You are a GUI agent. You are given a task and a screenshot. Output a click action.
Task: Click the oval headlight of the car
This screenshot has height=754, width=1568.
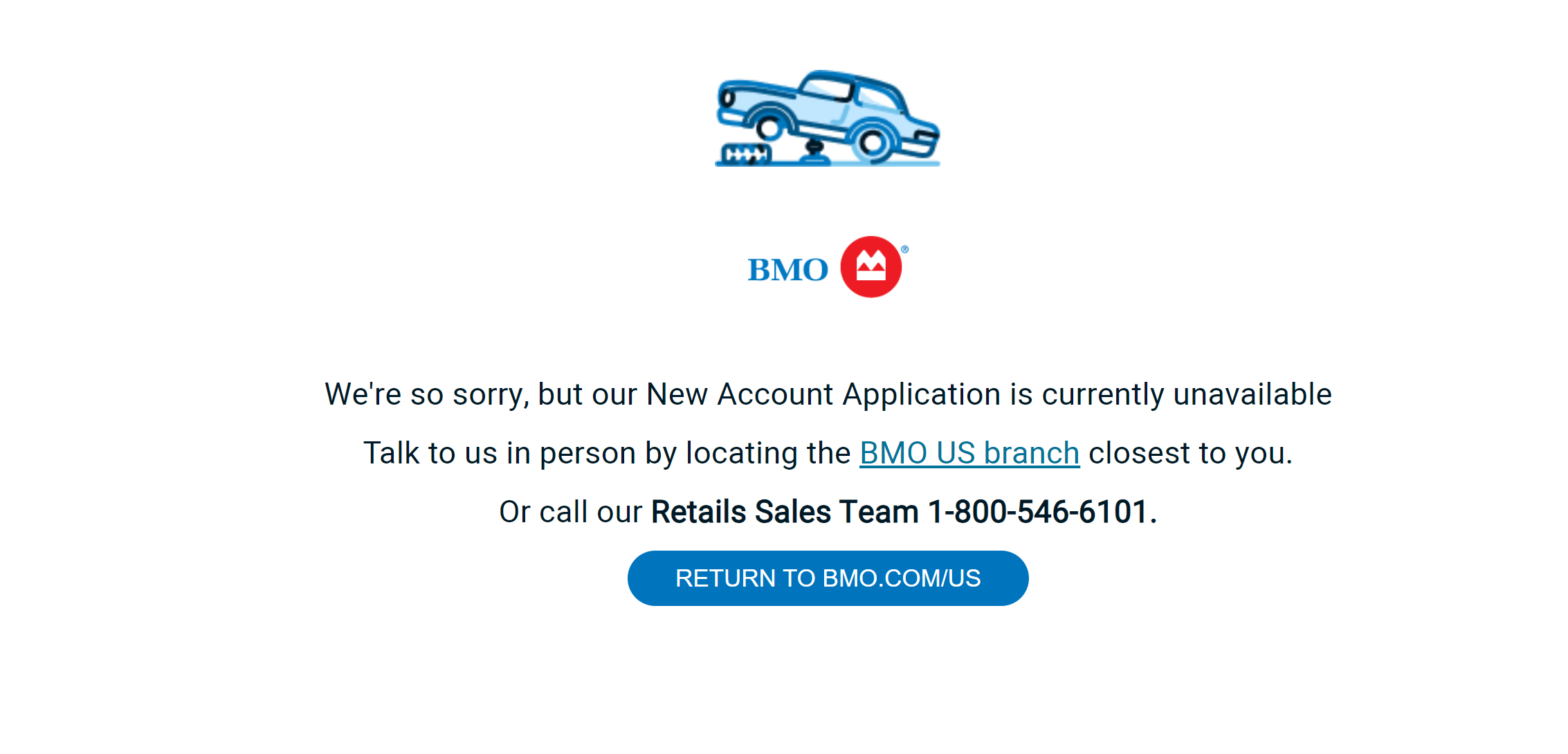[x=727, y=98]
